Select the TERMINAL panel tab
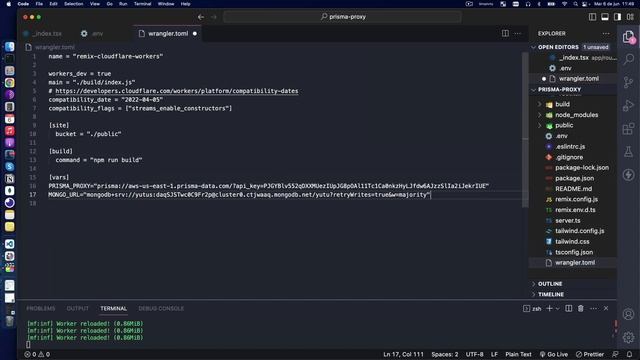 (113, 309)
